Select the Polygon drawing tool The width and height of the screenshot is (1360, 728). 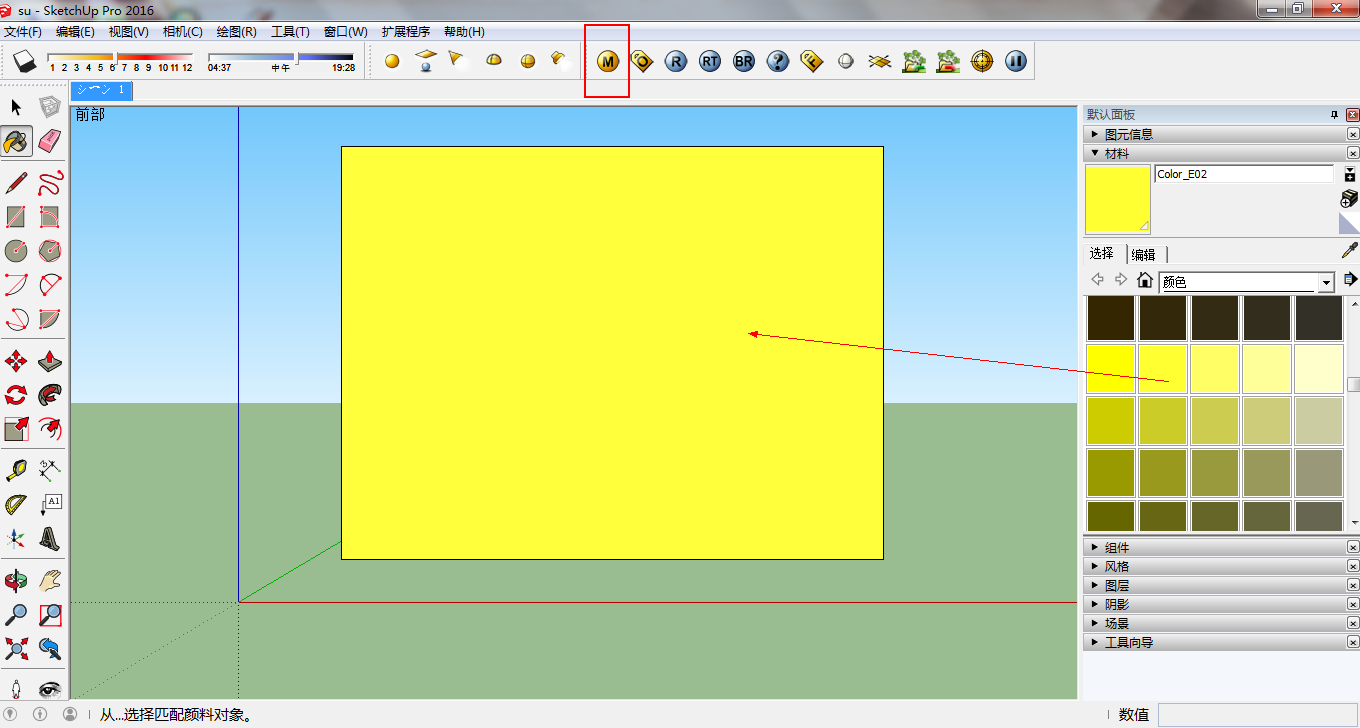[x=50, y=251]
